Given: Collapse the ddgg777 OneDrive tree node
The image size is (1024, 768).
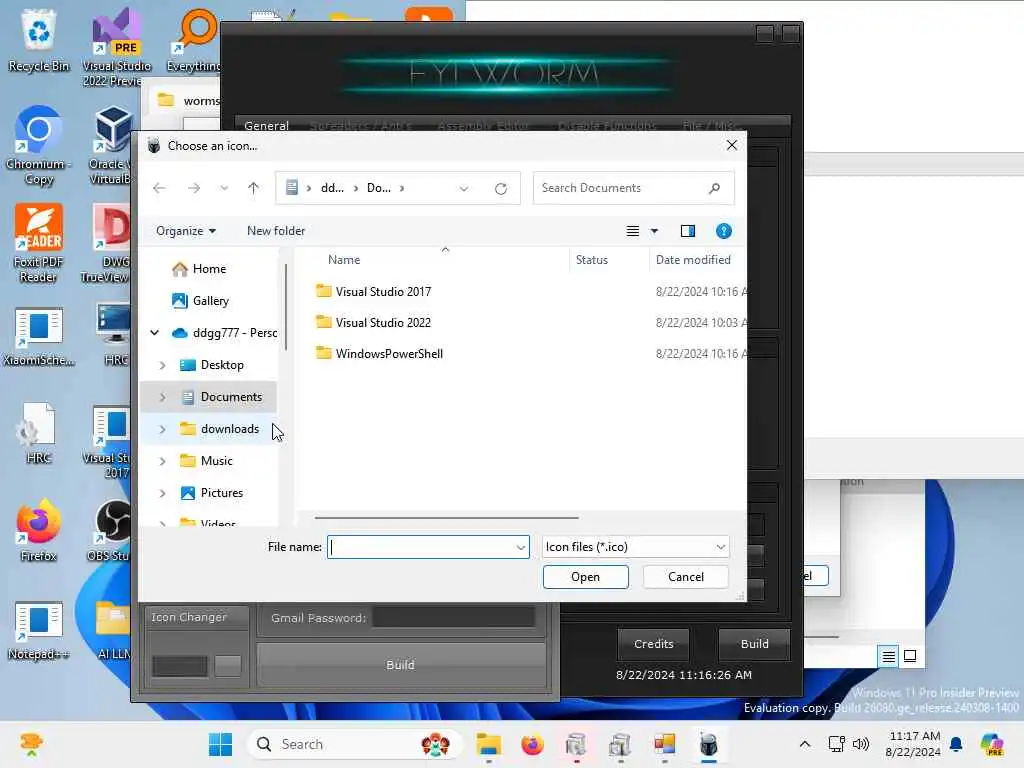Looking at the screenshot, I should pyautogui.click(x=155, y=333).
